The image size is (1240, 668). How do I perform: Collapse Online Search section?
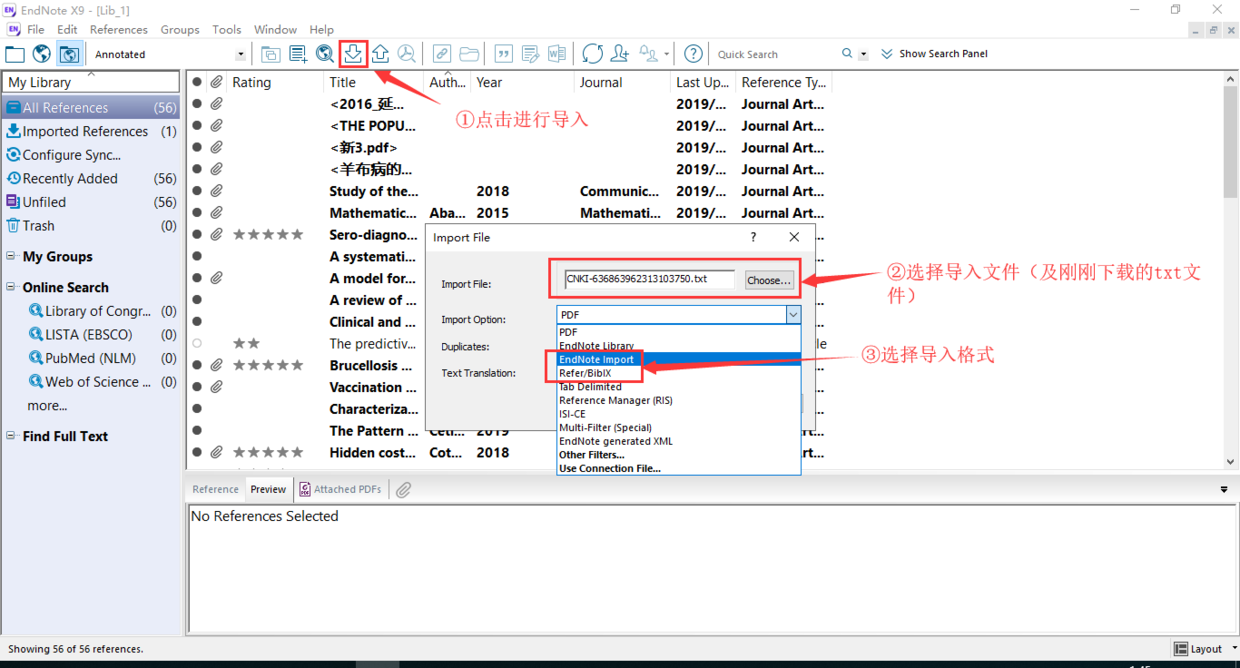(11, 287)
